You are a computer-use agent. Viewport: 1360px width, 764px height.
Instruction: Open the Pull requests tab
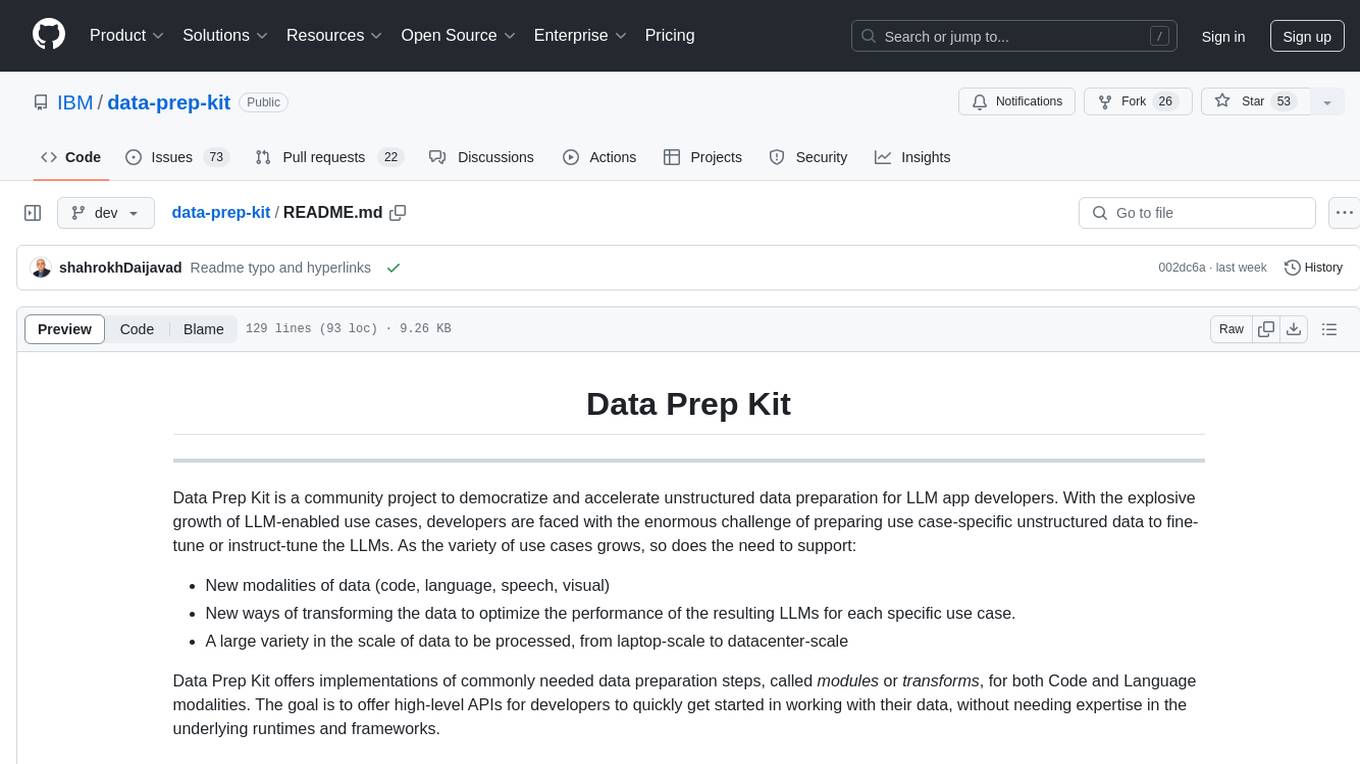328,157
